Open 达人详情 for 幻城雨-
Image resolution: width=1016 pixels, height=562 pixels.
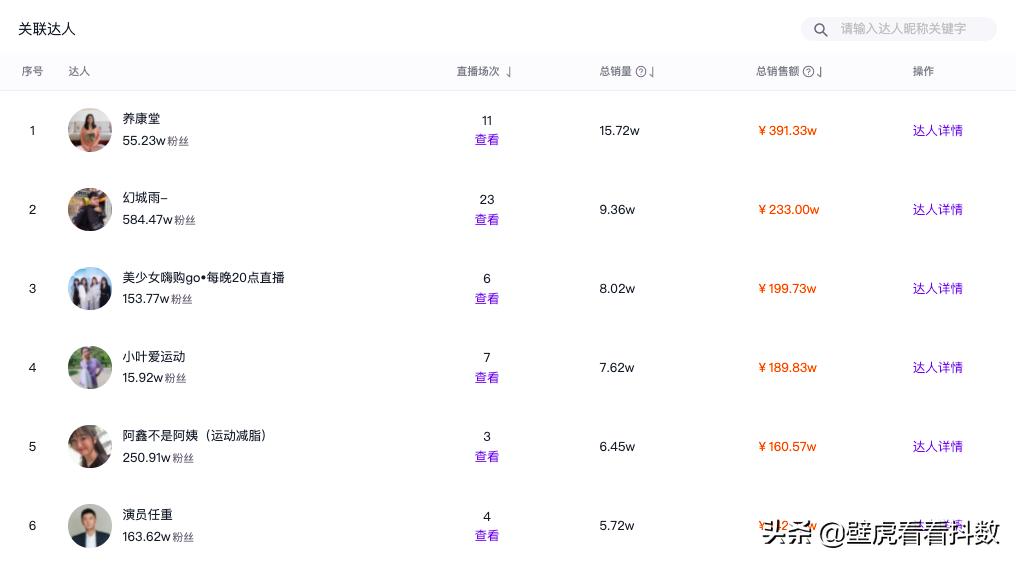tap(938, 209)
